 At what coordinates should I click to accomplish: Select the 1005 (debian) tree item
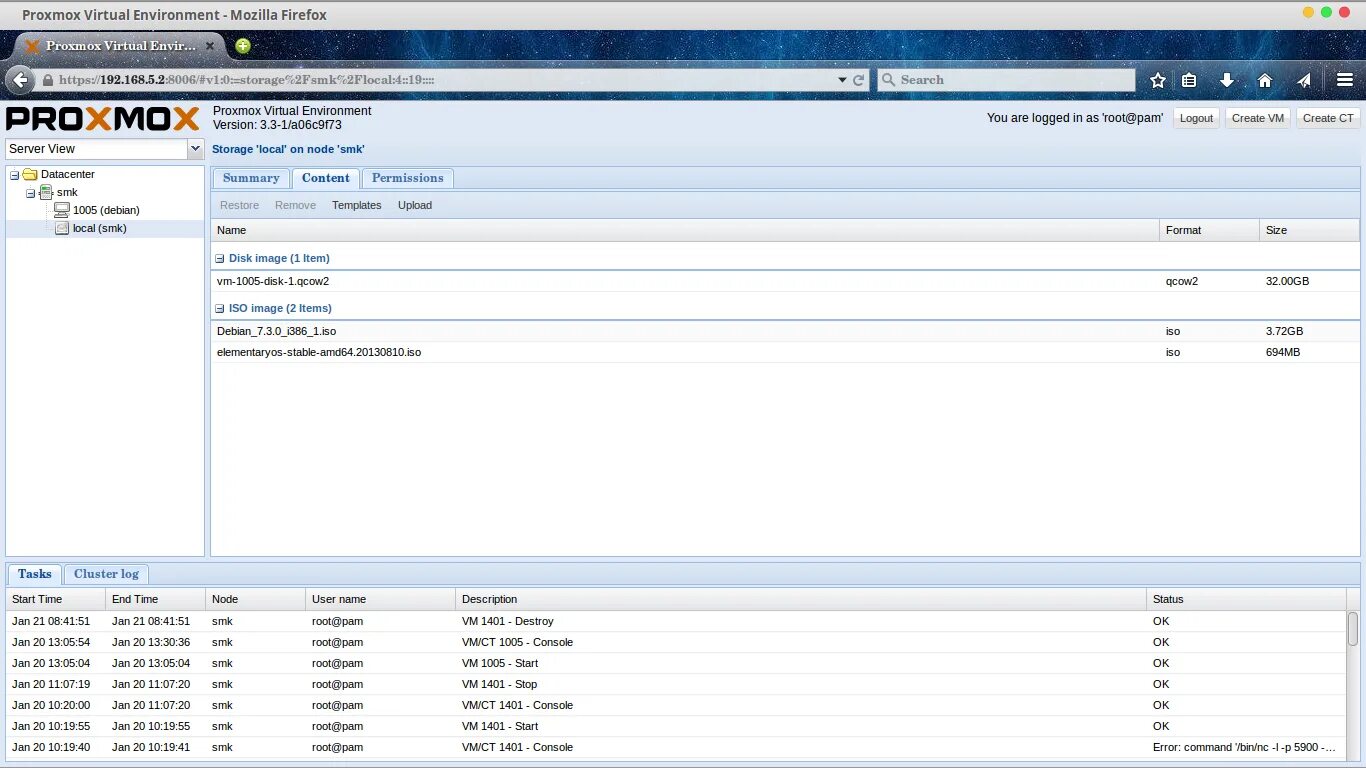point(106,210)
